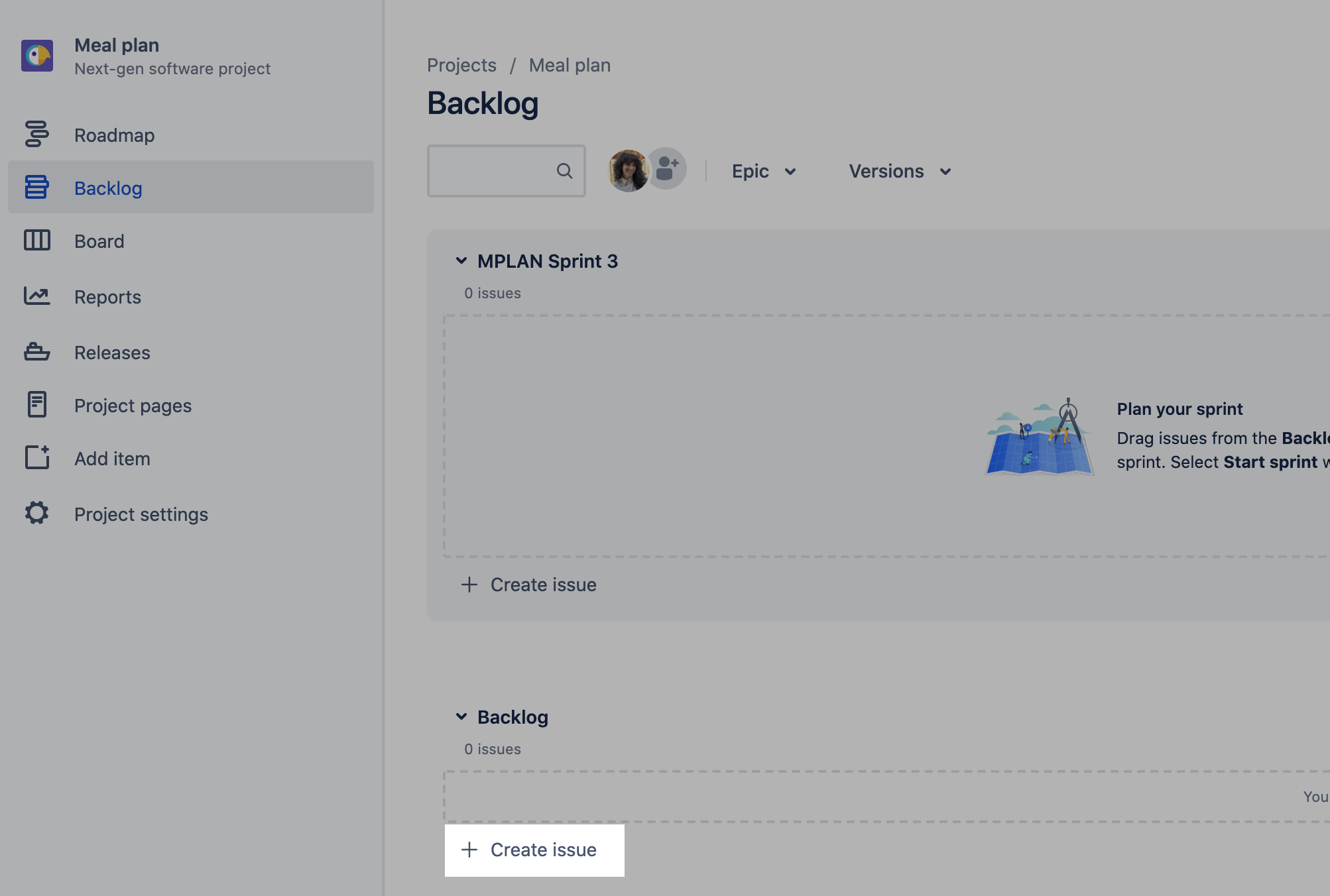Click the search magnifier icon
The height and width of the screenshot is (896, 1330).
pos(564,171)
